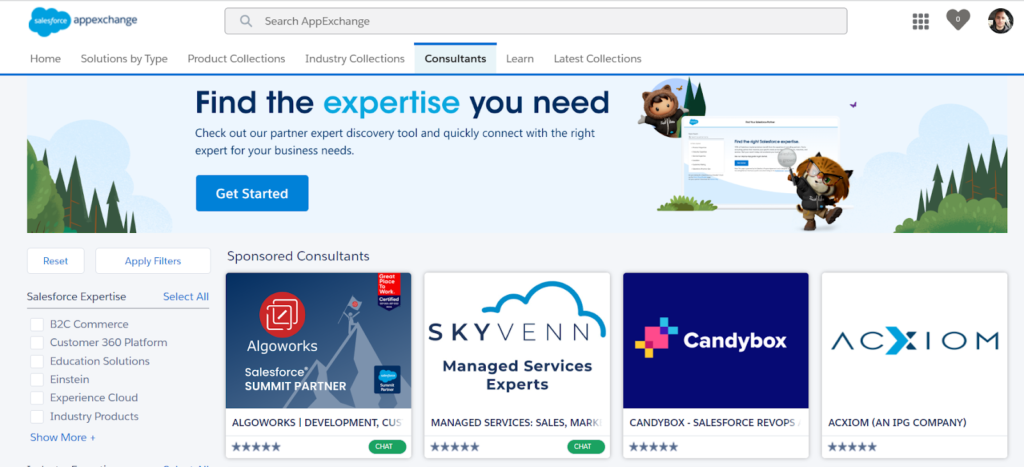Viewport: 1024px width, 467px height.
Task: Click the Candybox star rating
Action: pos(654,447)
